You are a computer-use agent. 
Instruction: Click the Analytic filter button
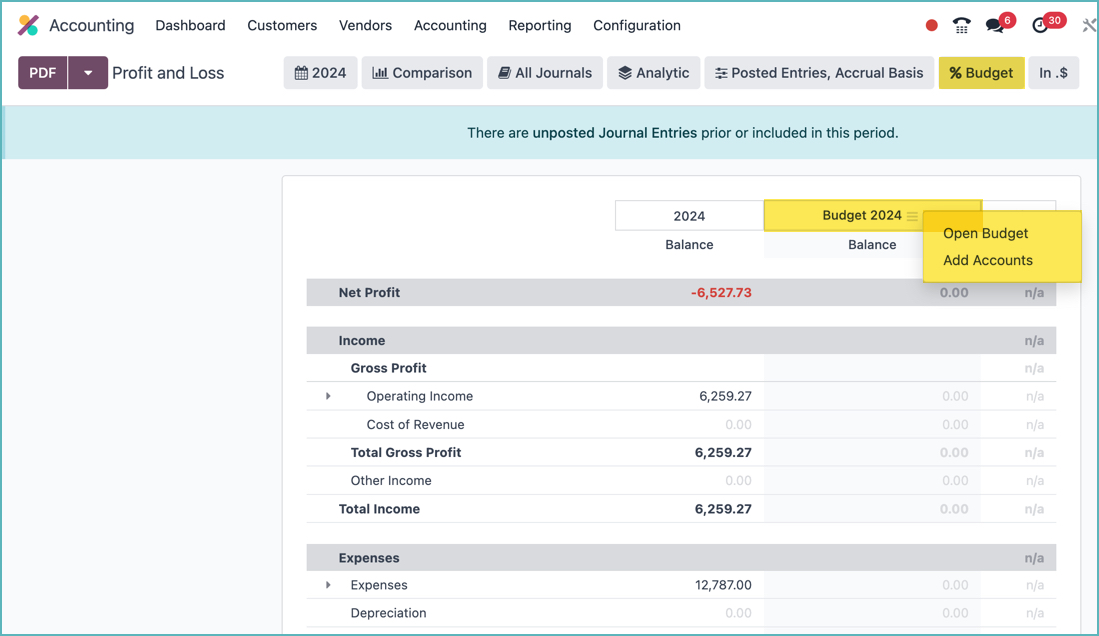pos(653,73)
